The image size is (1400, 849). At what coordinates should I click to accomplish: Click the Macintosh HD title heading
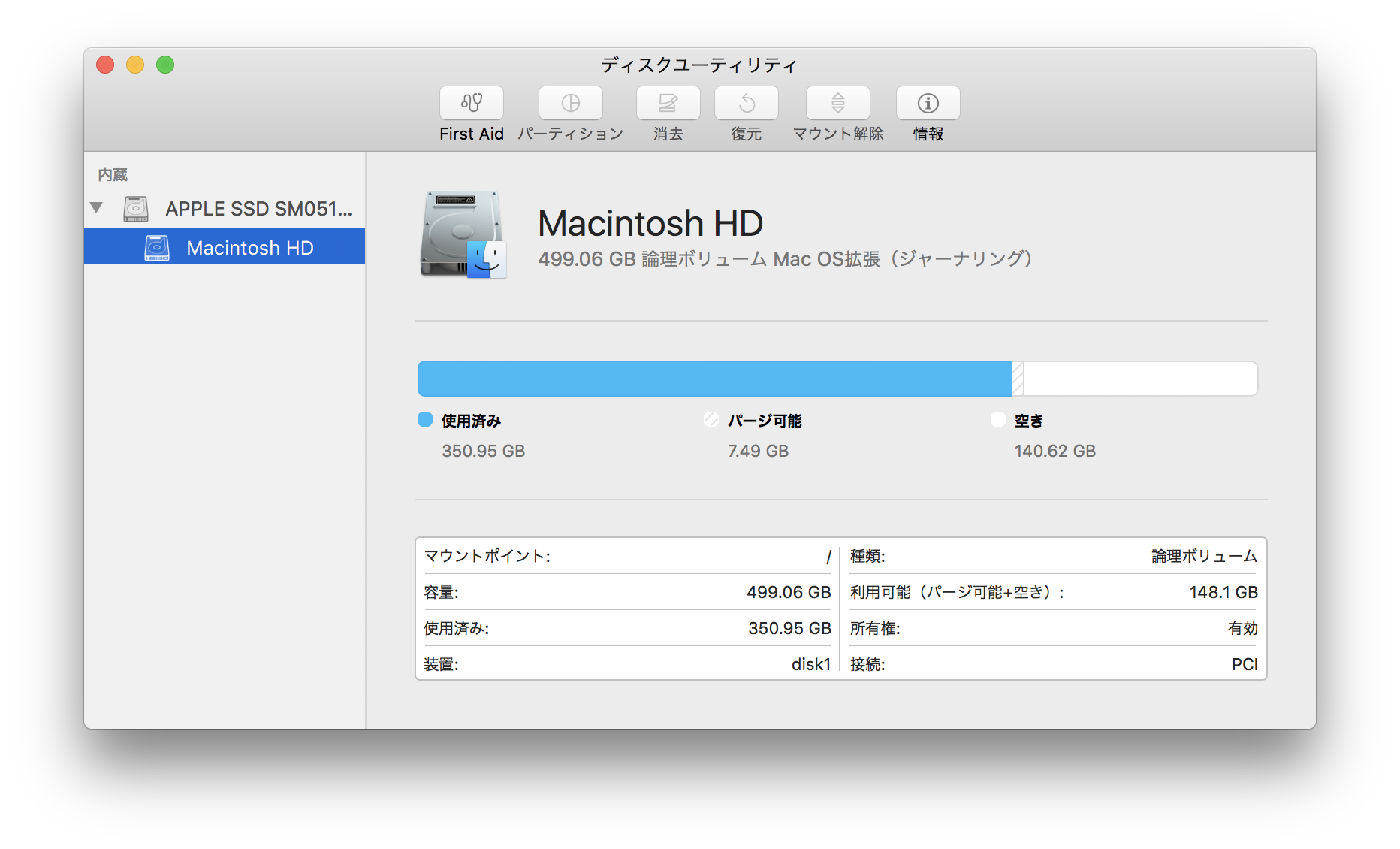(650, 223)
